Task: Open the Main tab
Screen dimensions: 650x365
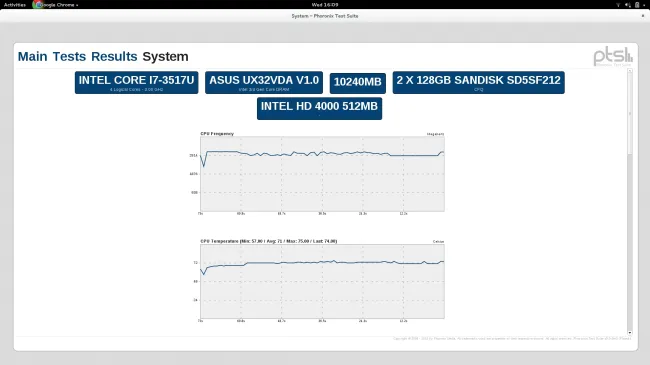Action: pyautogui.click(x=32, y=56)
